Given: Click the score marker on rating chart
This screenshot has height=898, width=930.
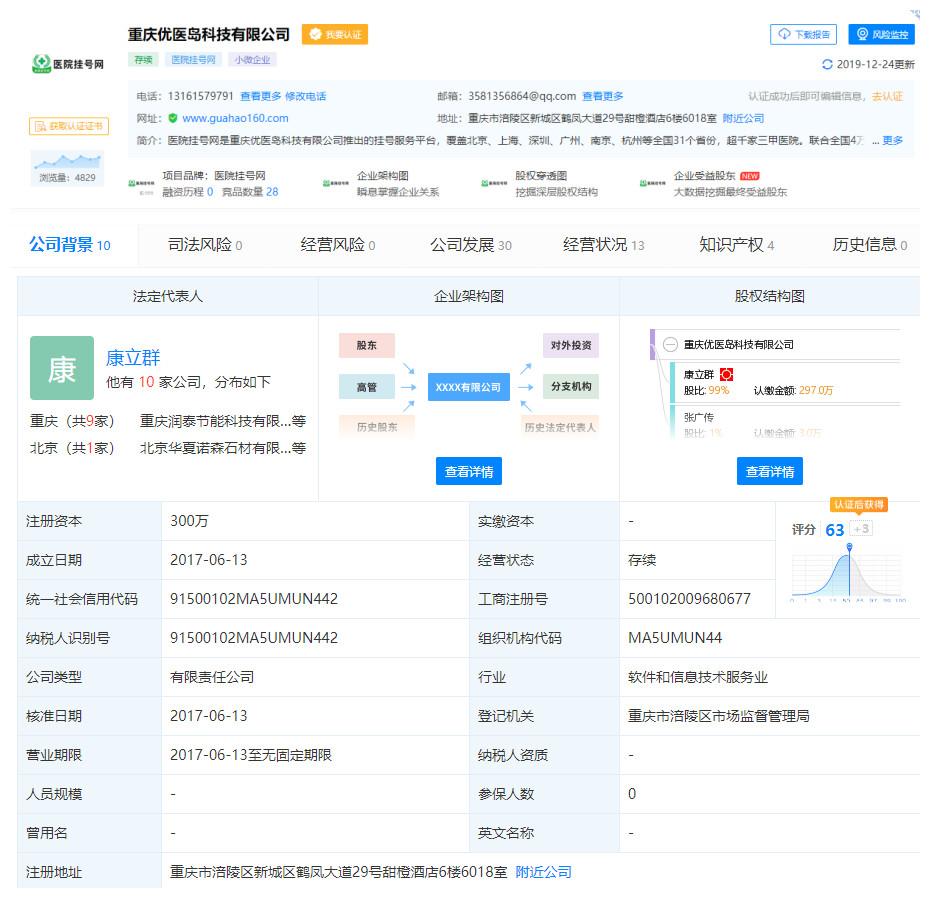Looking at the screenshot, I should (849, 546).
